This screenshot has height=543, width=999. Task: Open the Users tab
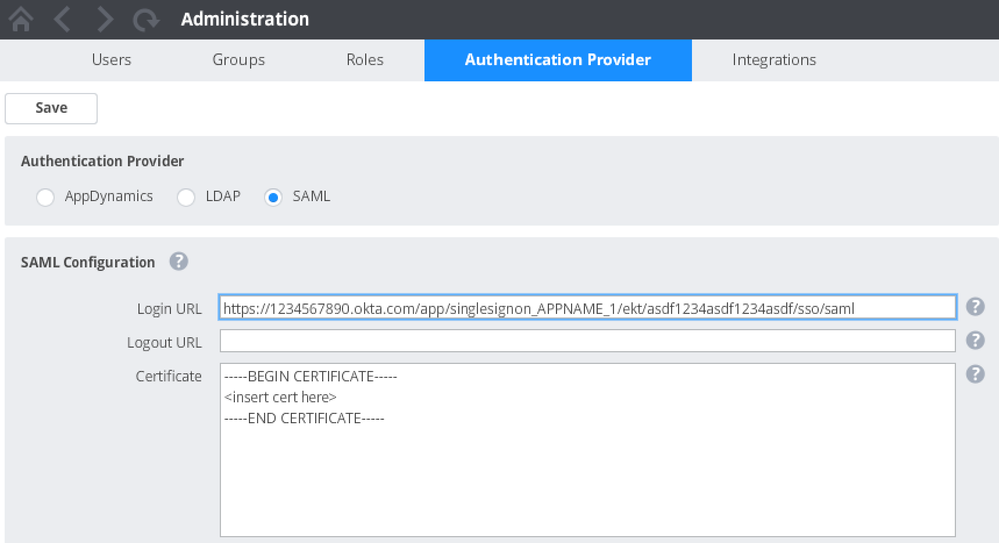111,60
